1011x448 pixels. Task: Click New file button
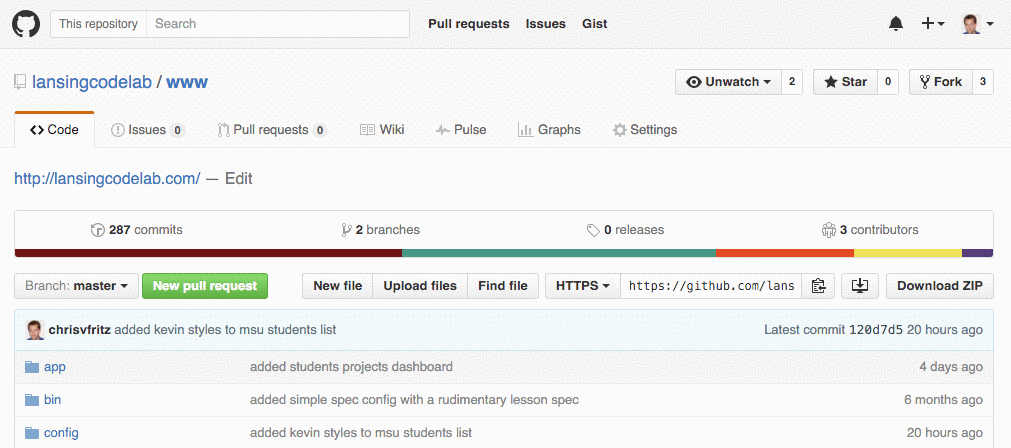[x=338, y=286]
